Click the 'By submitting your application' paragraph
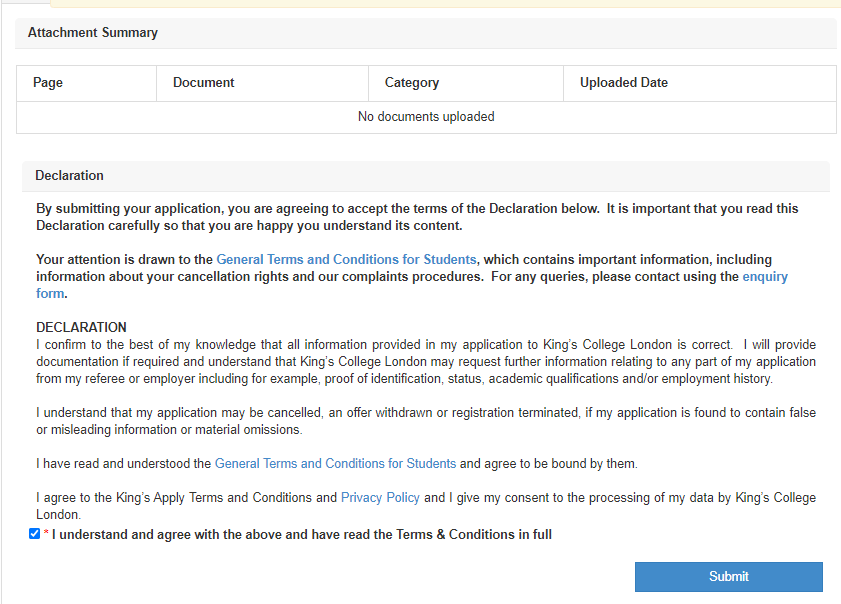The image size is (841, 604). [417, 217]
